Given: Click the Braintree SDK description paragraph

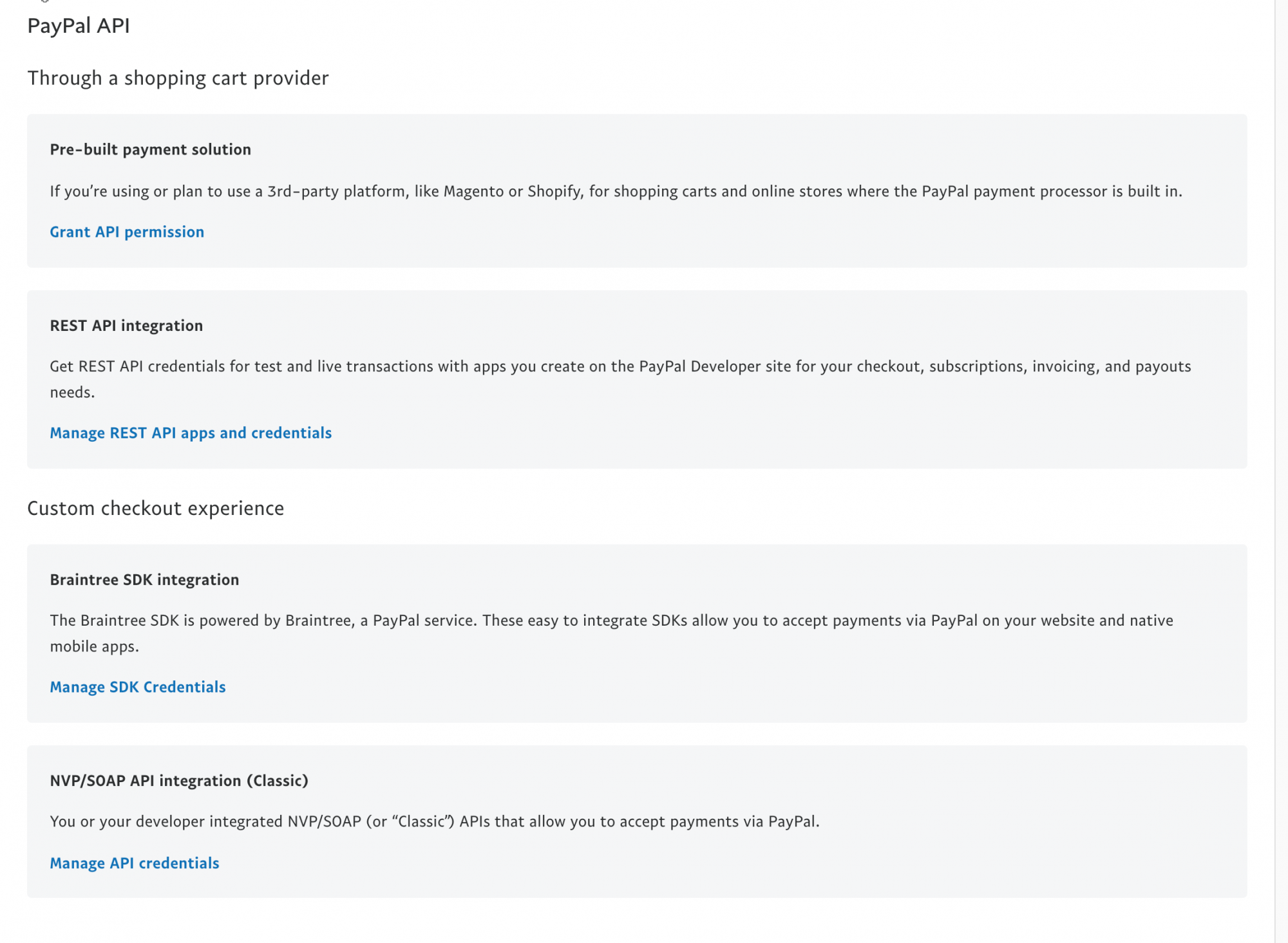Looking at the screenshot, I should click(612, 633).
